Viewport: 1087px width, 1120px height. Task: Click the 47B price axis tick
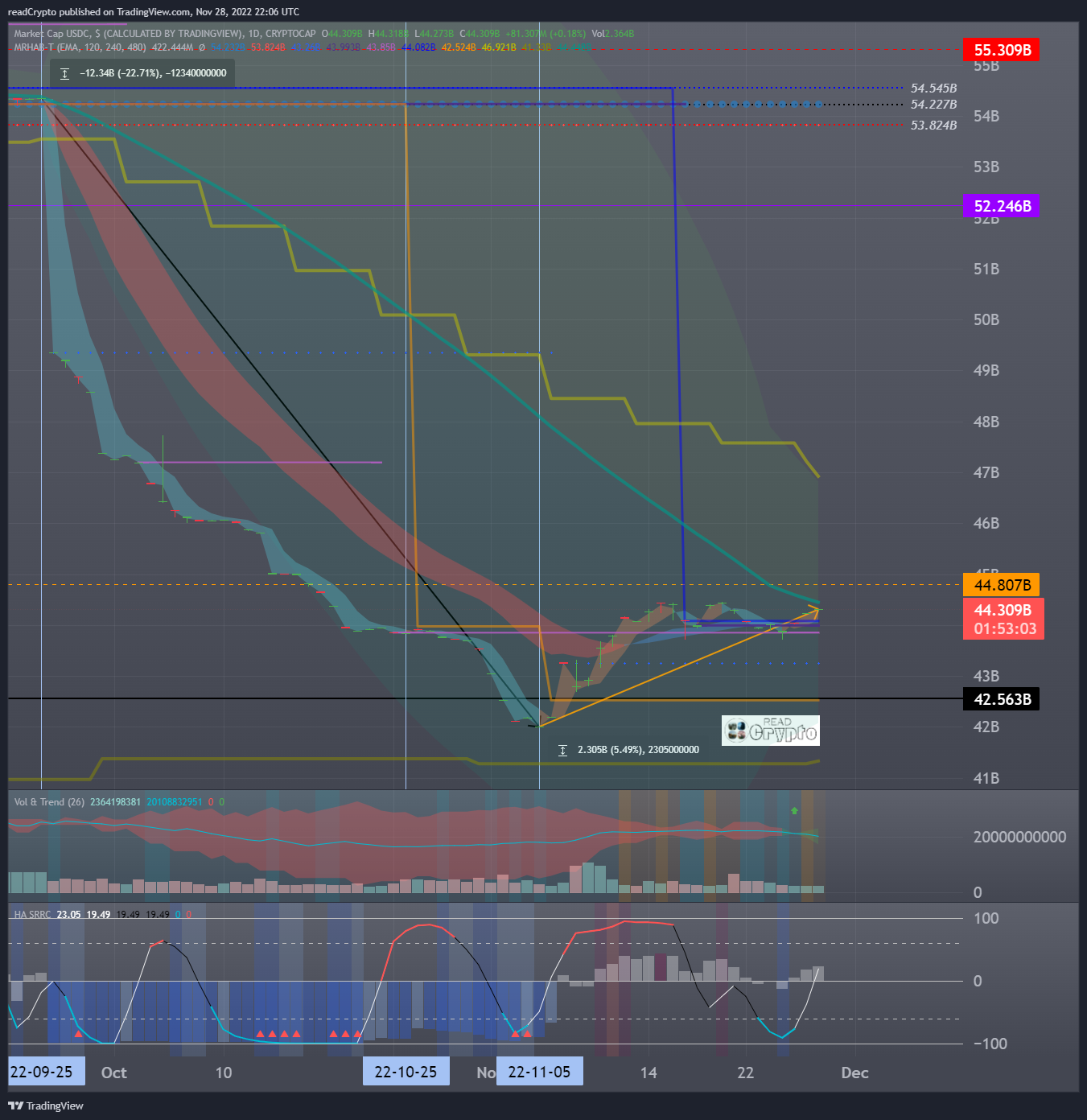(x=986, y=472)
